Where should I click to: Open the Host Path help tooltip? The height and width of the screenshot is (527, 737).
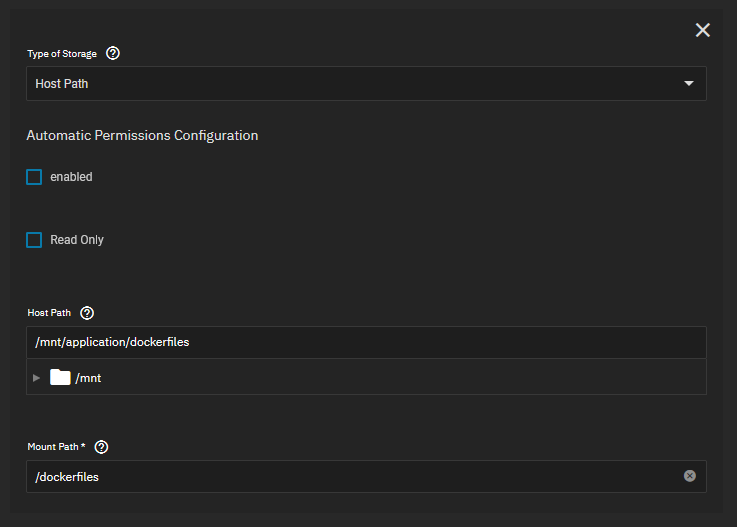click(87, 313)
